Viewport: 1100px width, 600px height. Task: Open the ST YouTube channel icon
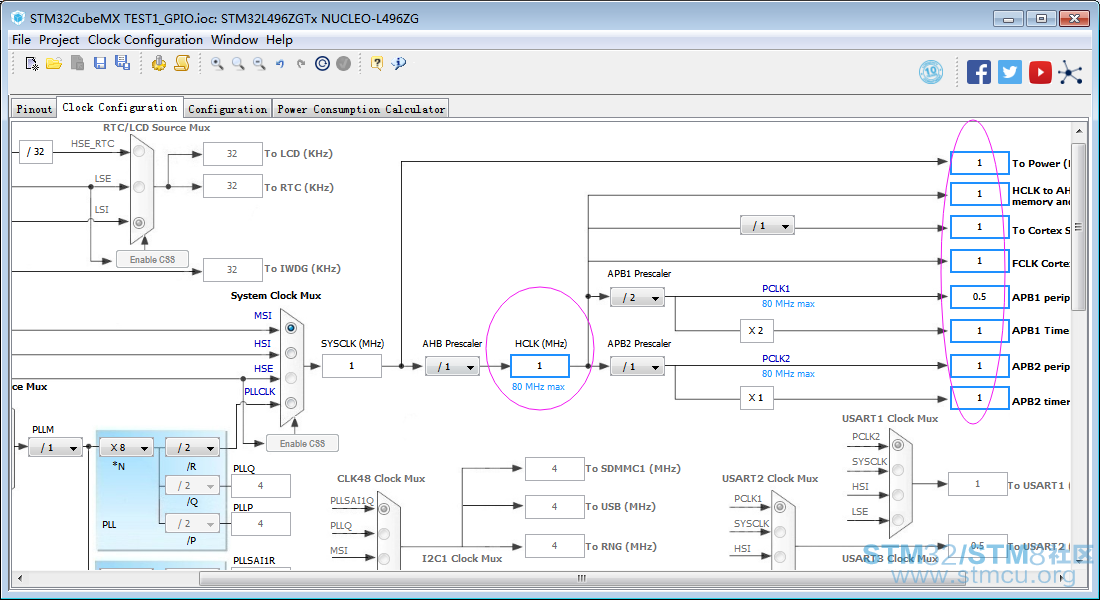1040,72
